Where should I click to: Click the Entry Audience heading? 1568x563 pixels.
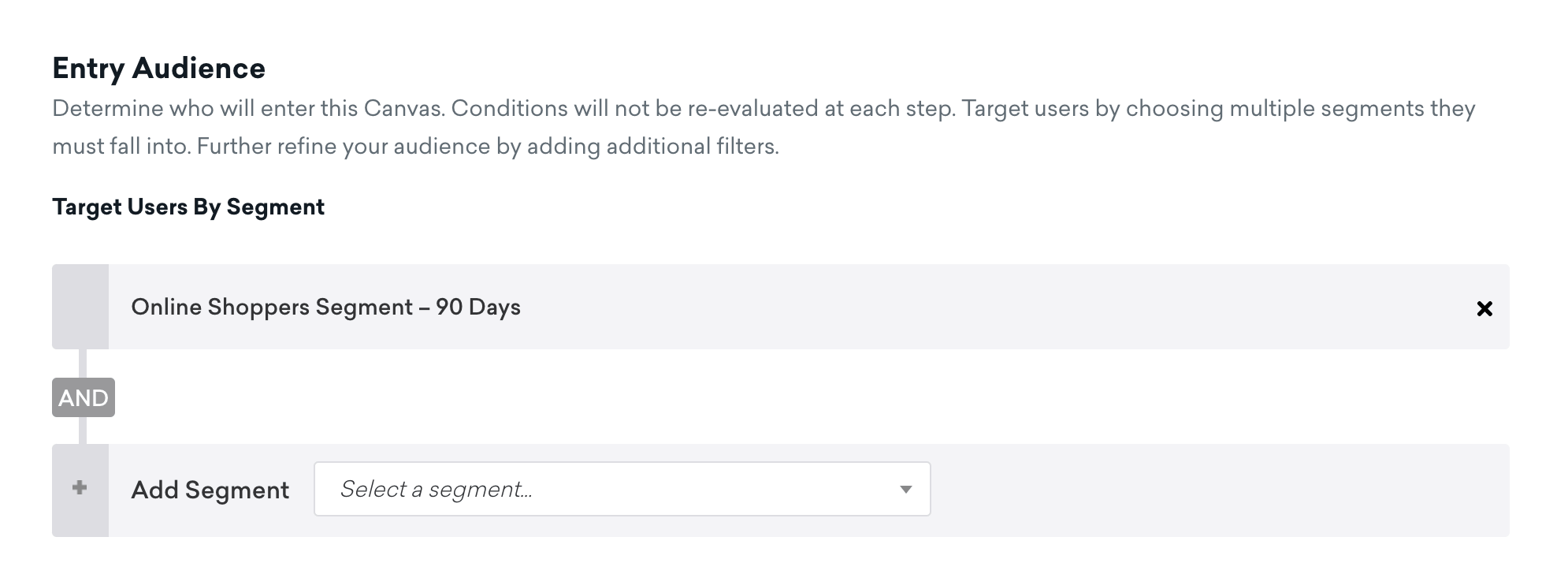[158, 69]
